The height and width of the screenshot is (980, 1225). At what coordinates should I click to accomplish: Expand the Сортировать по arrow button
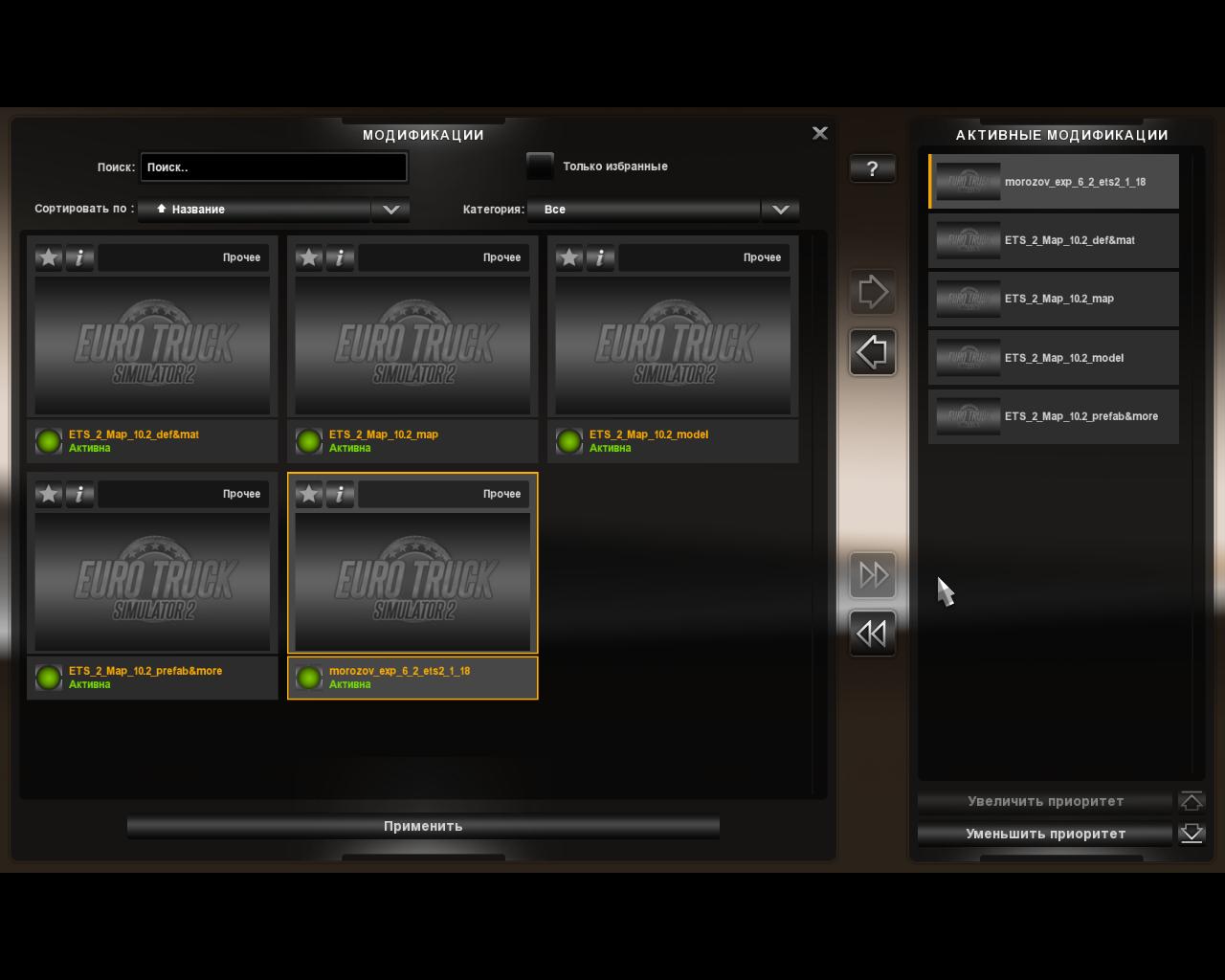(x=391, y=210)
